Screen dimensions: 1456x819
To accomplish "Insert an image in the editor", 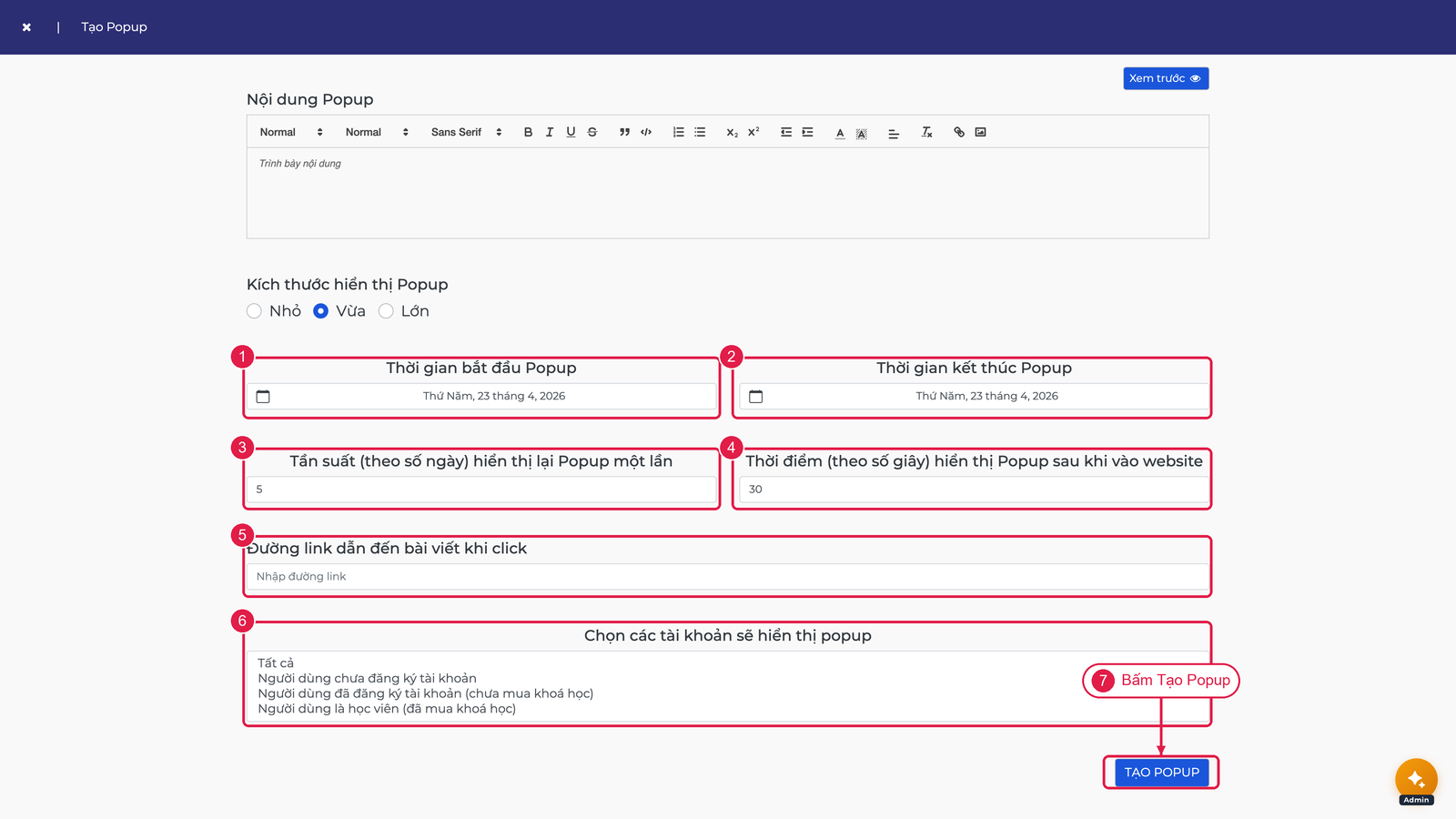I will [x=980, y=132].
